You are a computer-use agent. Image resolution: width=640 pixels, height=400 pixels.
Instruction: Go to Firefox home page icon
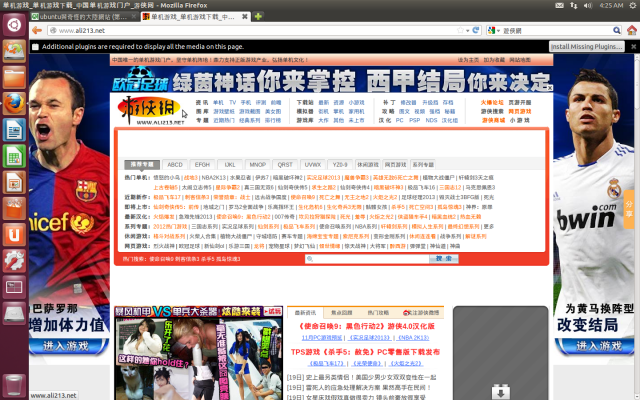point(631,30)
